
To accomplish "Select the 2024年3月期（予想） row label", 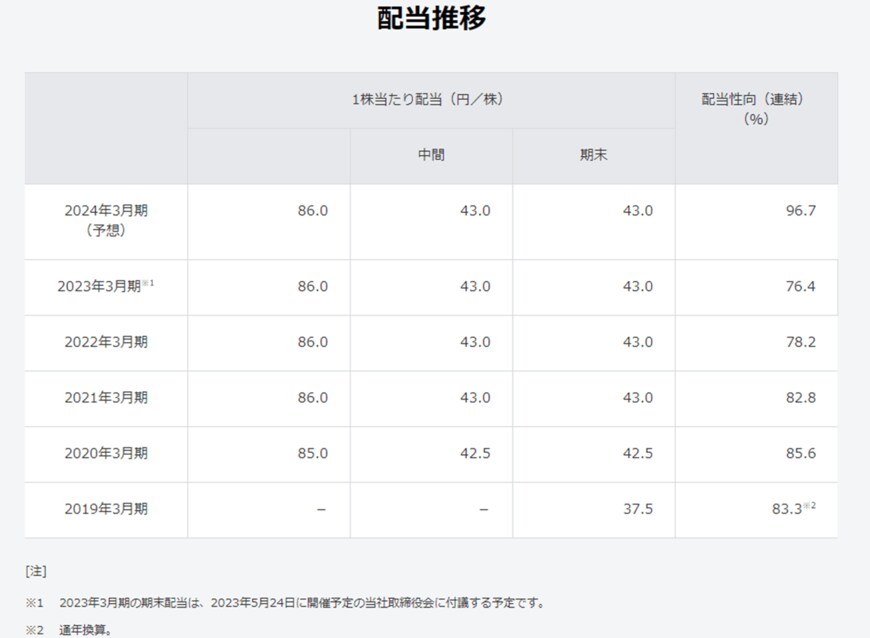I will pos(106,222).
